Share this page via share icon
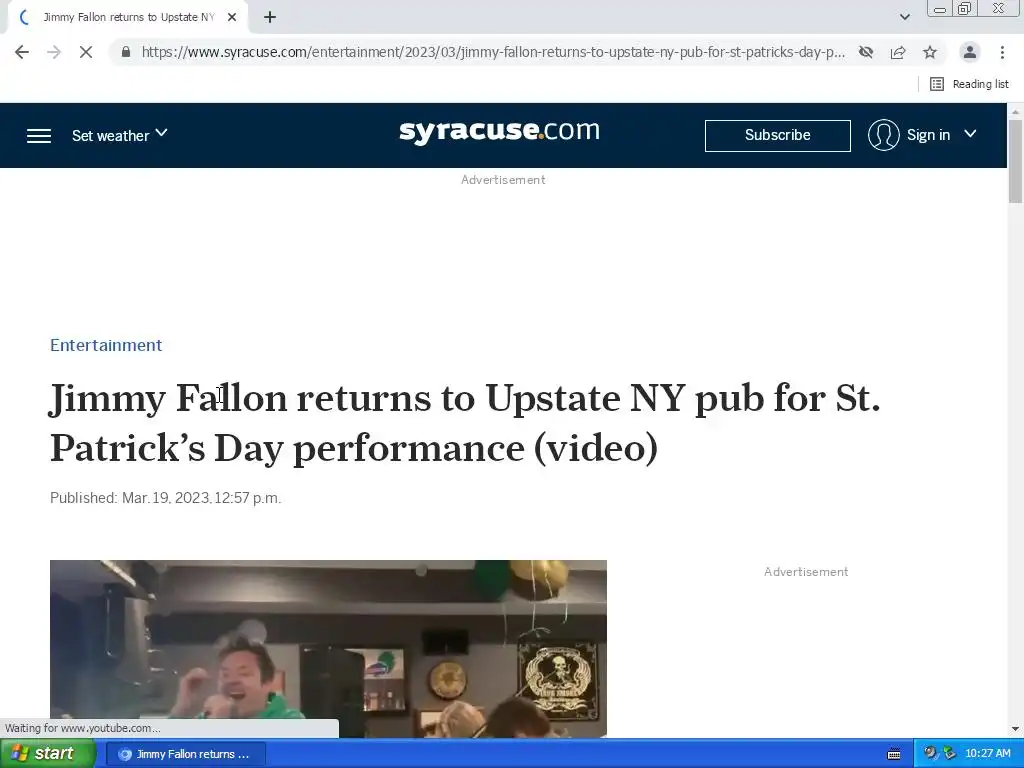This screenshot has width=1024, height=768. coord(898,52)
